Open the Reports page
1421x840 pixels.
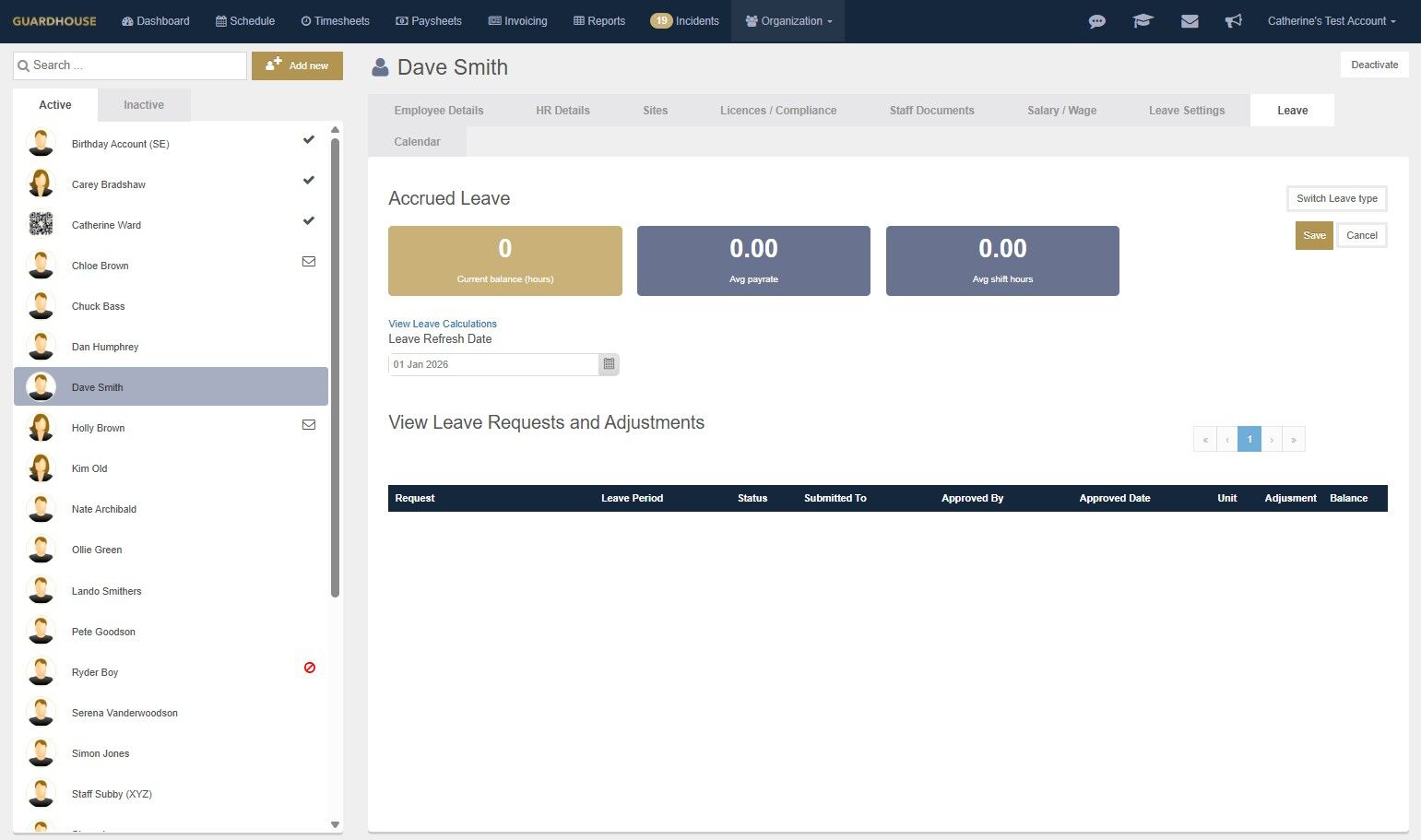[x=599, y=21]
